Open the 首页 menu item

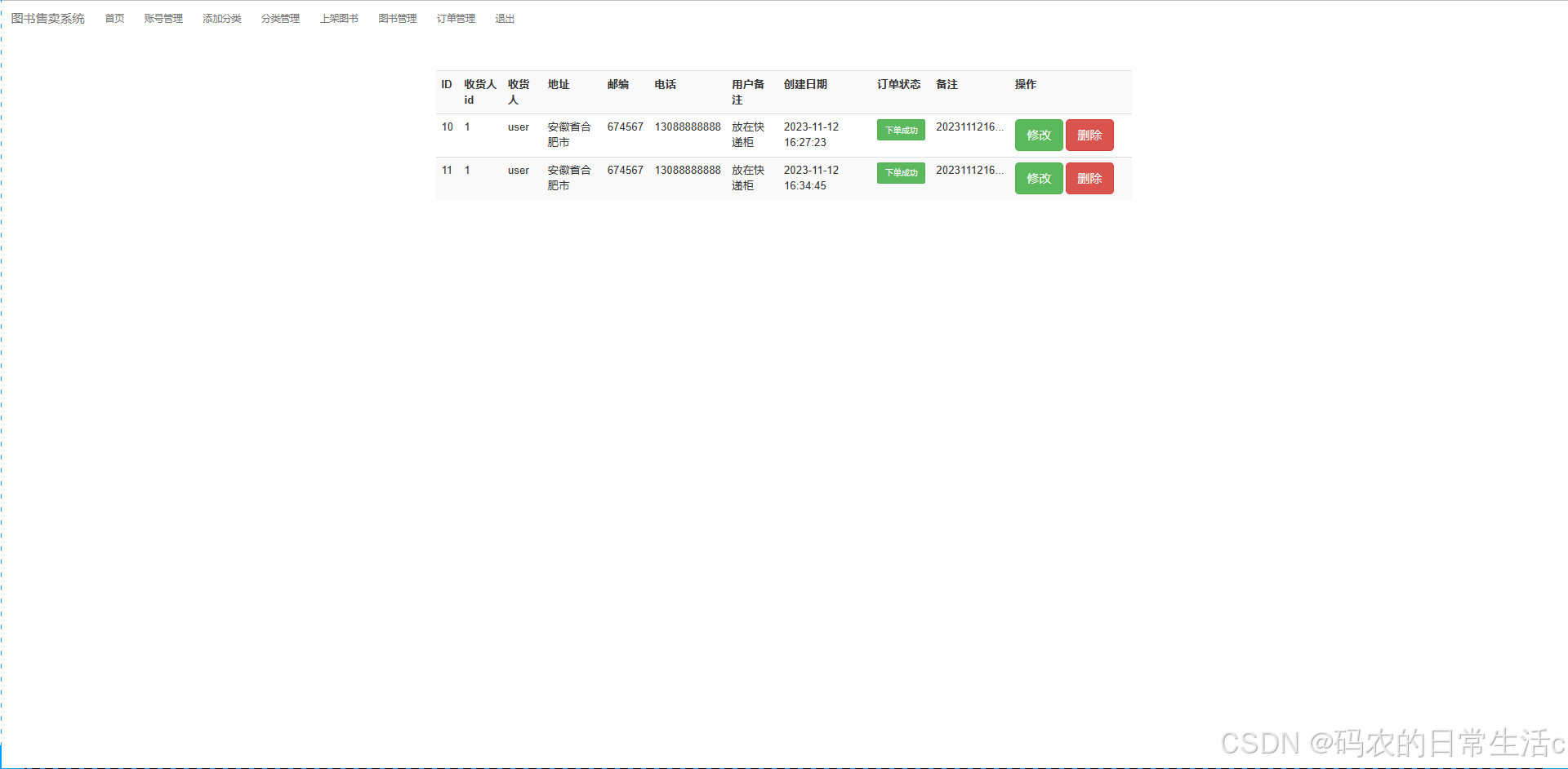114,18
